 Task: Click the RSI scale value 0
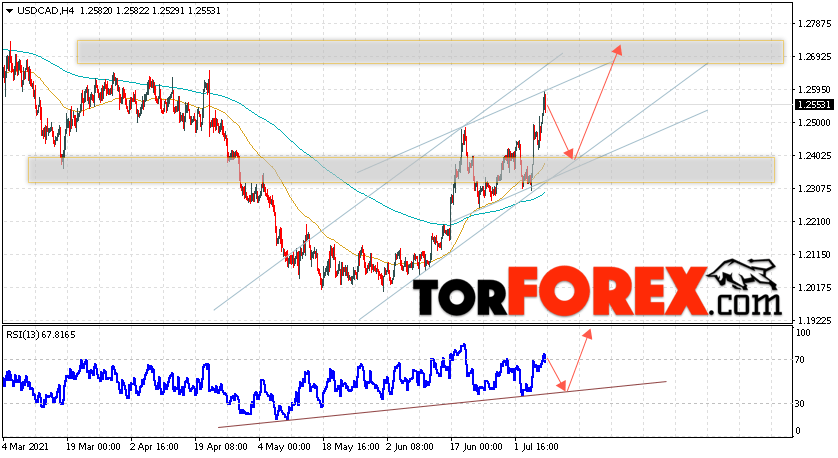click(798, 430)
